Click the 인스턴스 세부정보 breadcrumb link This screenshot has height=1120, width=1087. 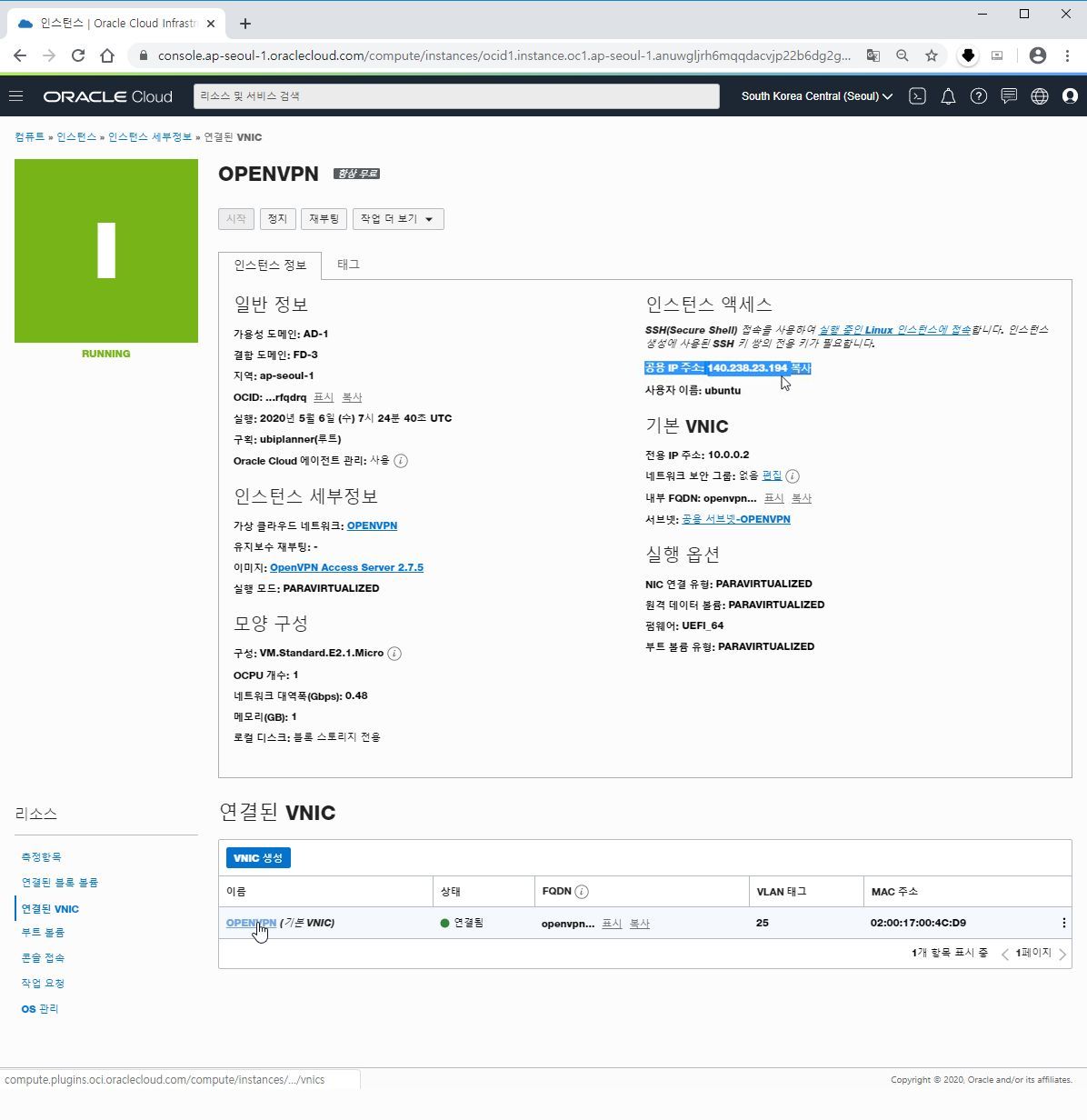click(x=150, y=137)
